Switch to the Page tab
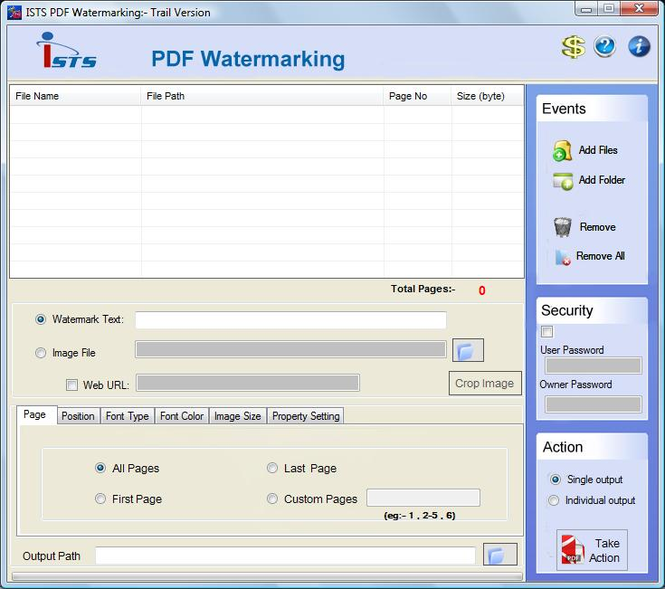The height and width of the screenshot is (589, 665). 37,415
